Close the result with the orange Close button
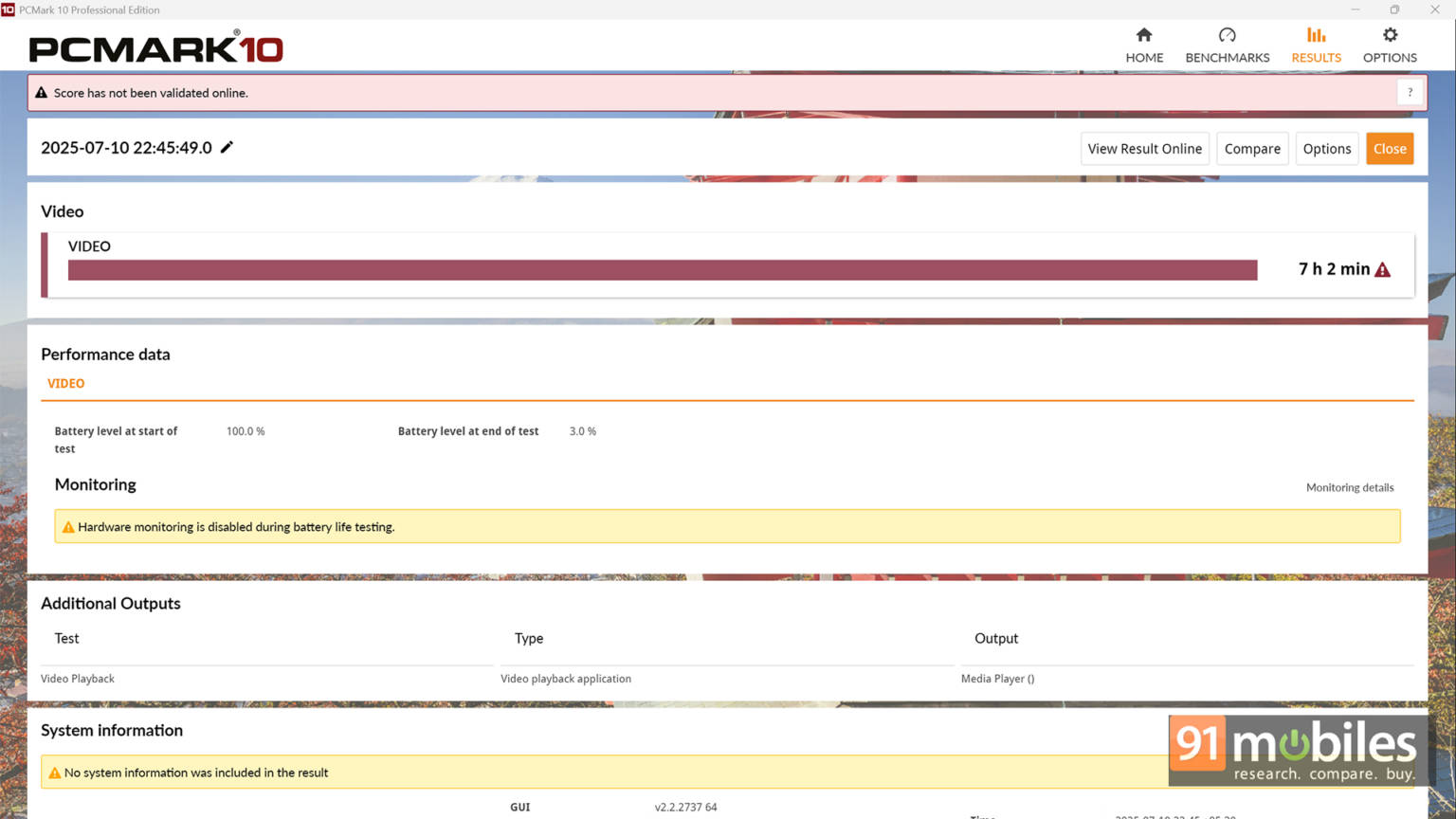1456x819 pixels. click(1390, 149)
